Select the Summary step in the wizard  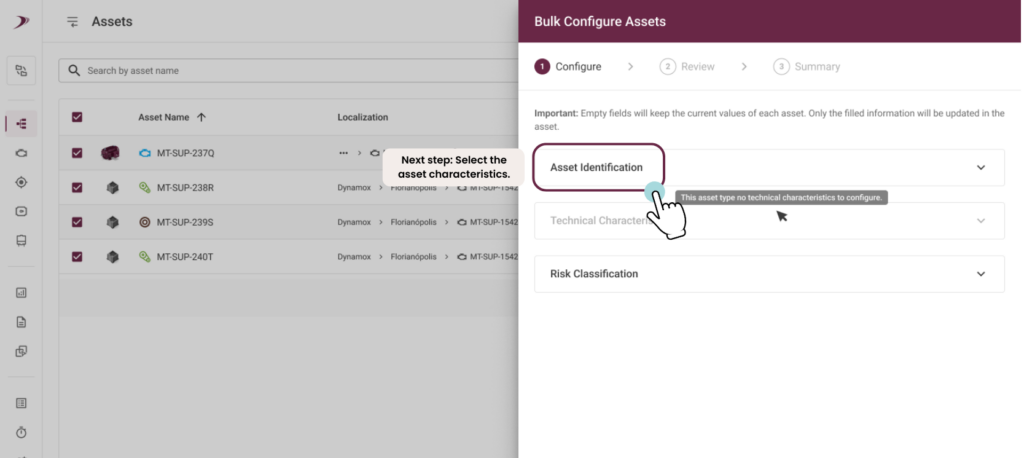807,67
